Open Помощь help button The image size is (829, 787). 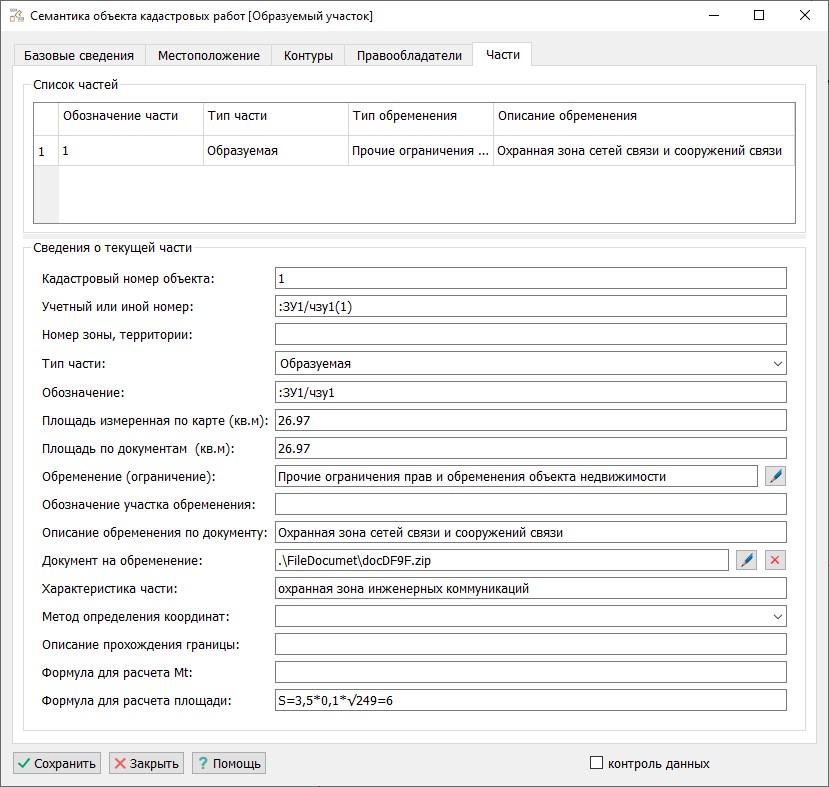228,763
